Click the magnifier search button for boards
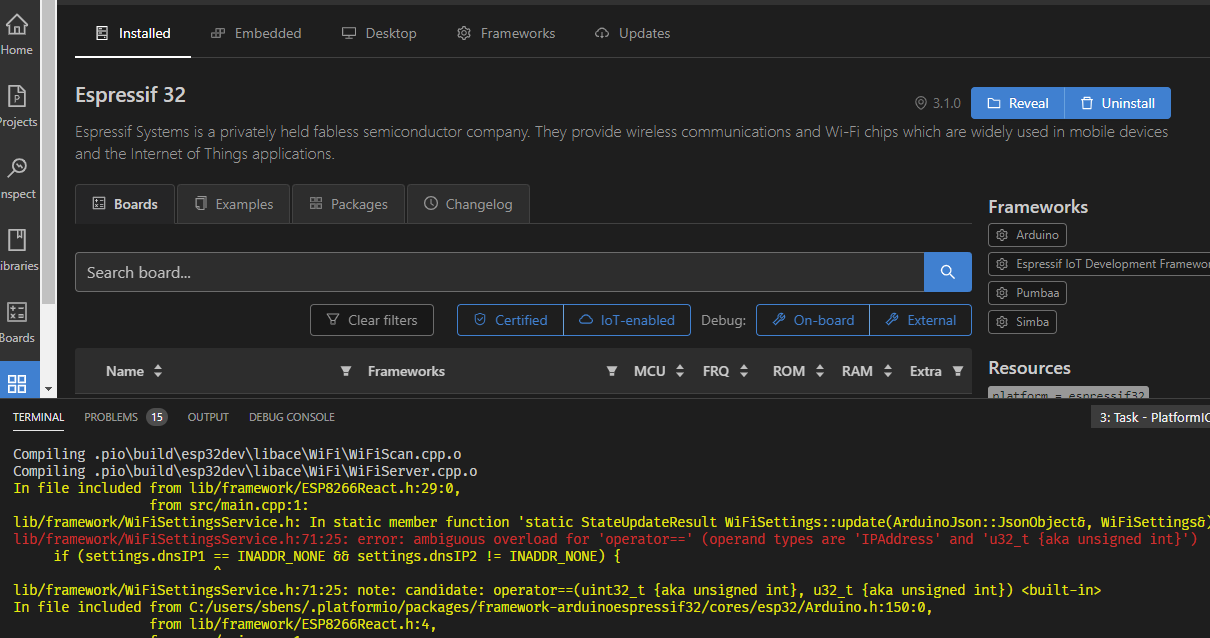 click(x=948, y=272)
